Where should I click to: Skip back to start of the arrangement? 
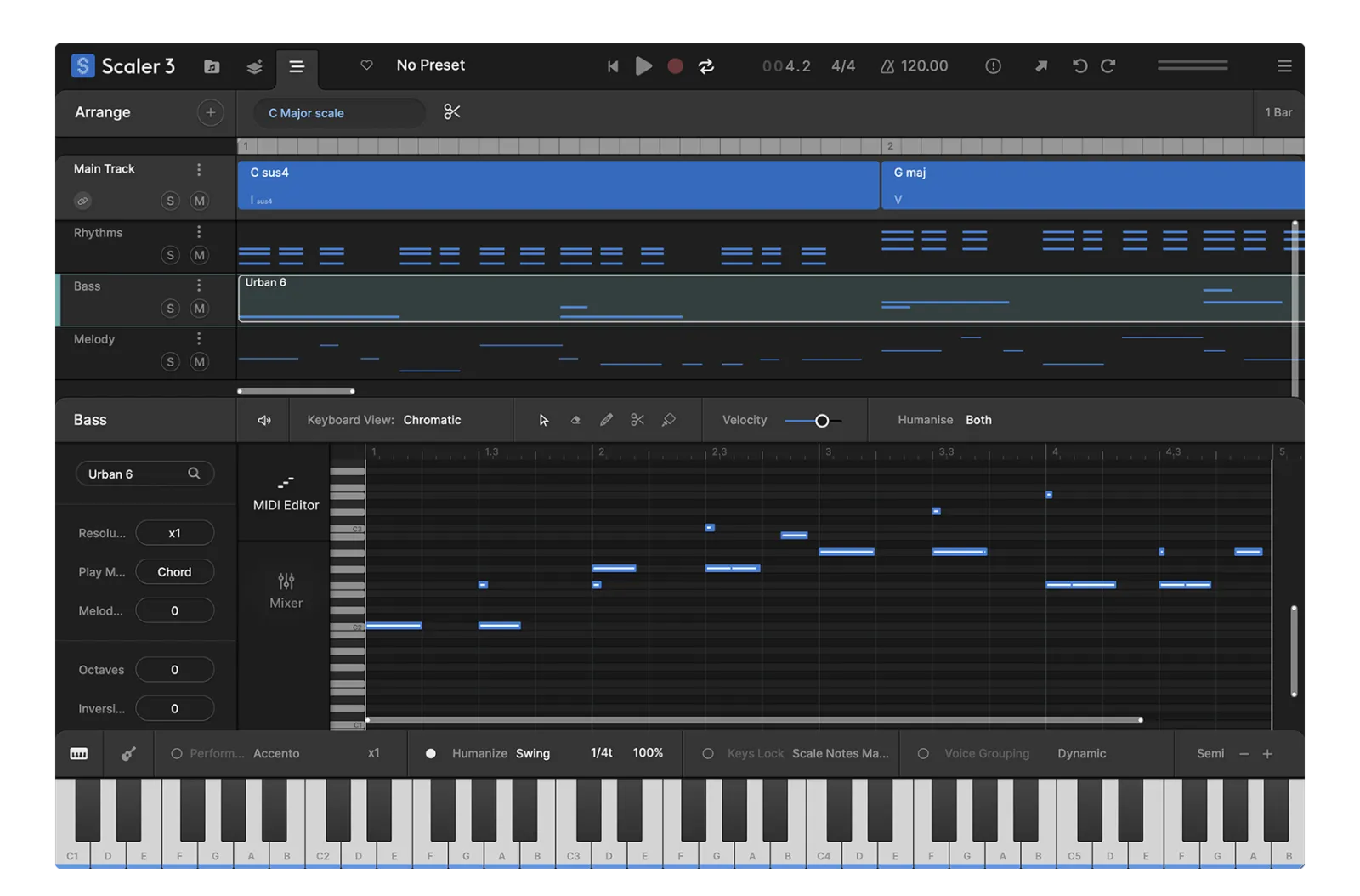click(613, 65)
